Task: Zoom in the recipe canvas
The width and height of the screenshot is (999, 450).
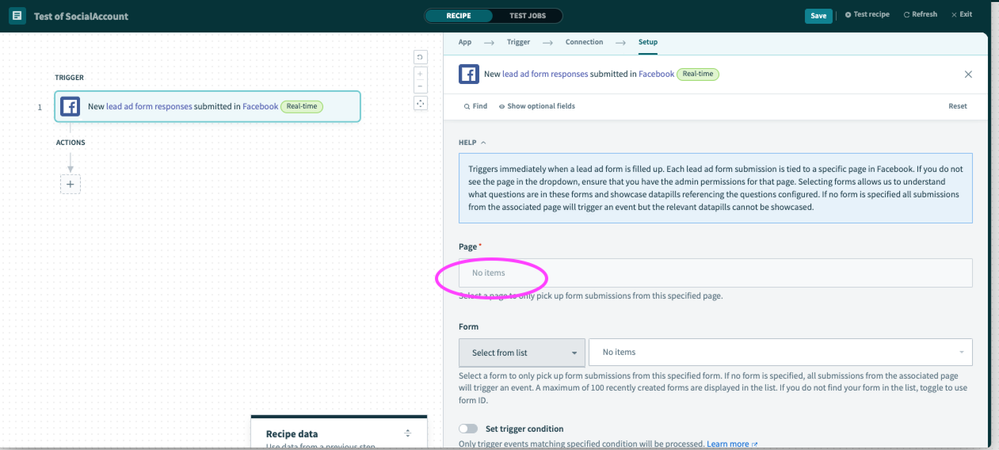Action: 420,74
